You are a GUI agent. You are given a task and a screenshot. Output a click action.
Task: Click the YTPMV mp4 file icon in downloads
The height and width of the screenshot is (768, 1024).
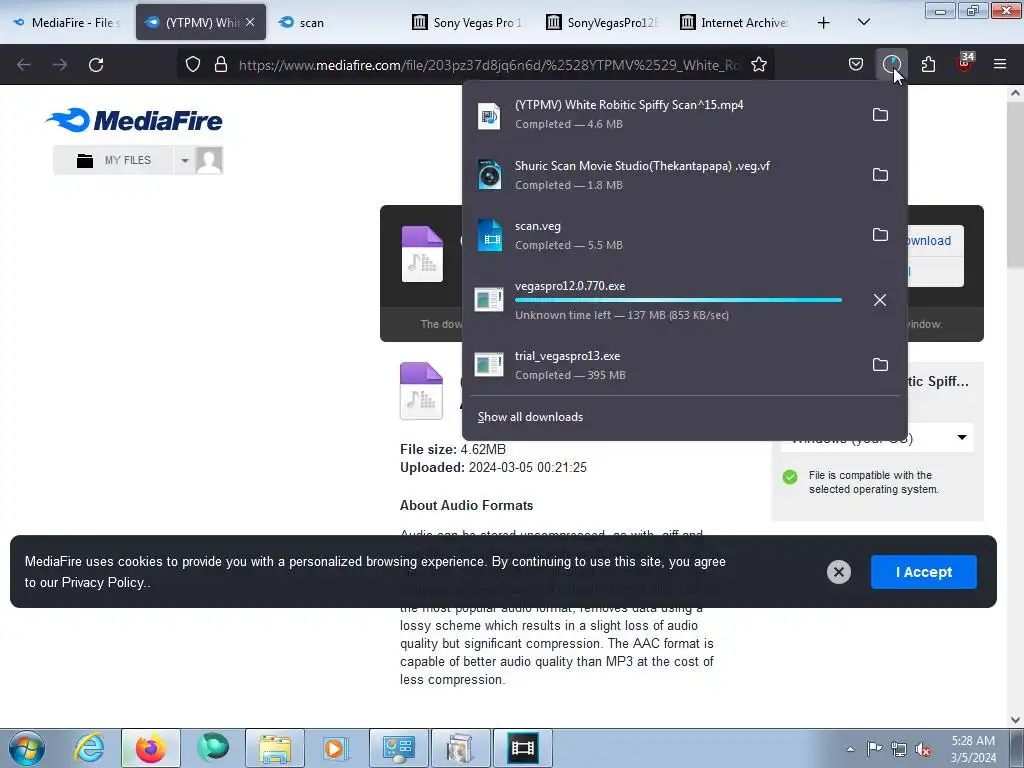489,116
